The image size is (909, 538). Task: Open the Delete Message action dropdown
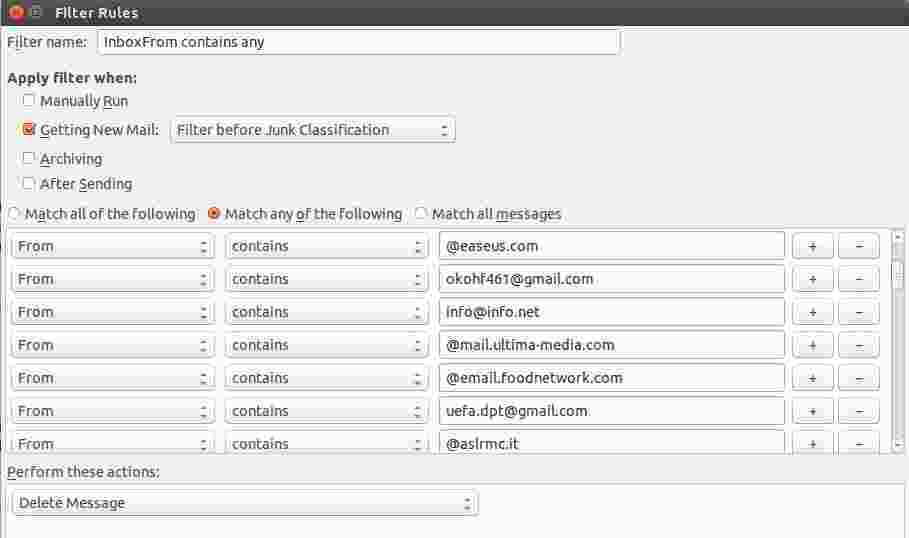click(245, 503)
